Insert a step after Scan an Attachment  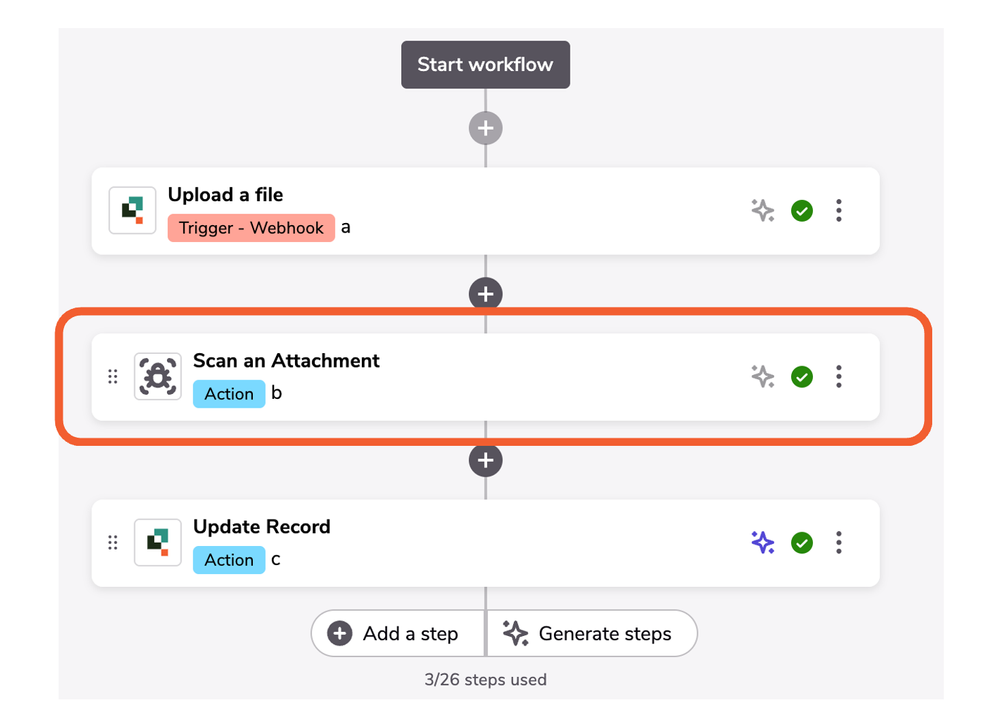pyautogui.click(x=485, y=460)
